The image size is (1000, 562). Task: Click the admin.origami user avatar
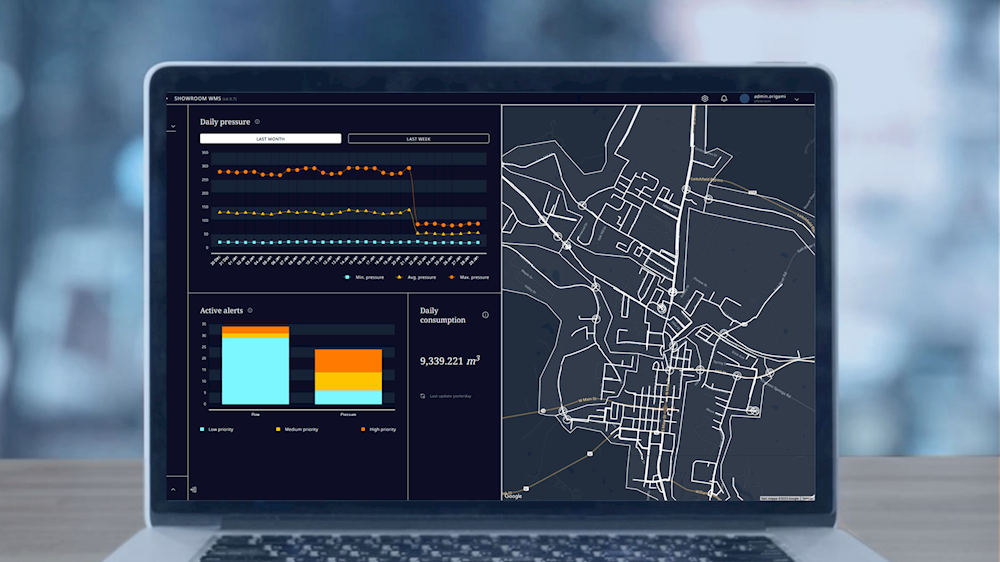(745, 99)
